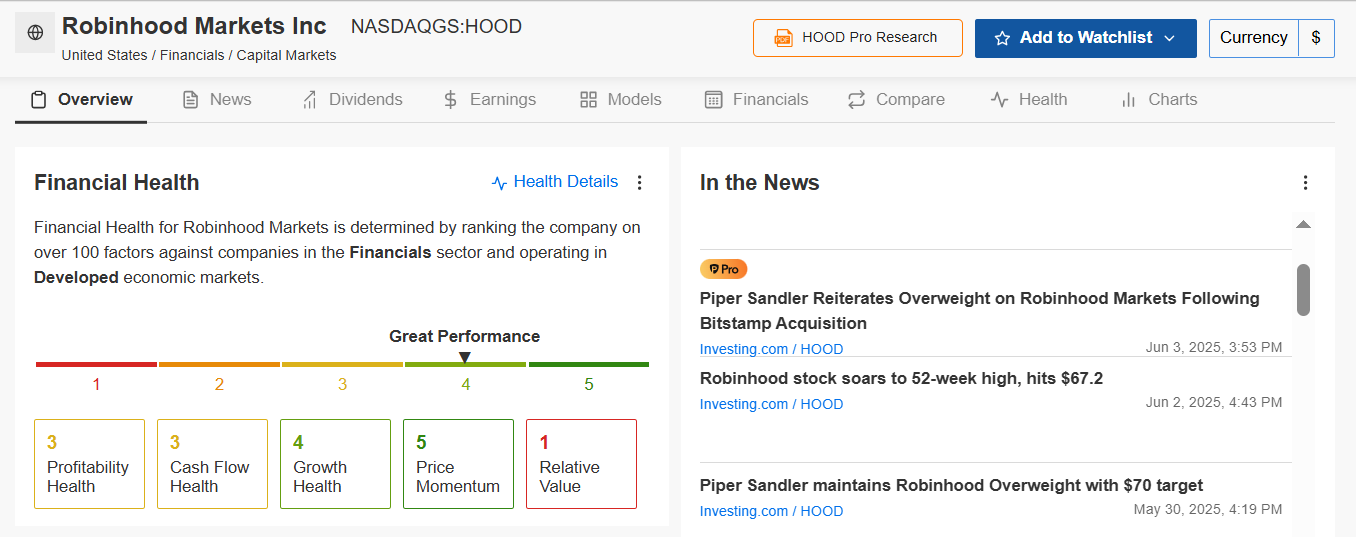Screen dimensions: 1356x537
Task: Click the Jun 3, 2025, 3:53 PM timestamp
Action: pyautogui.click(x=1214, y=347)
